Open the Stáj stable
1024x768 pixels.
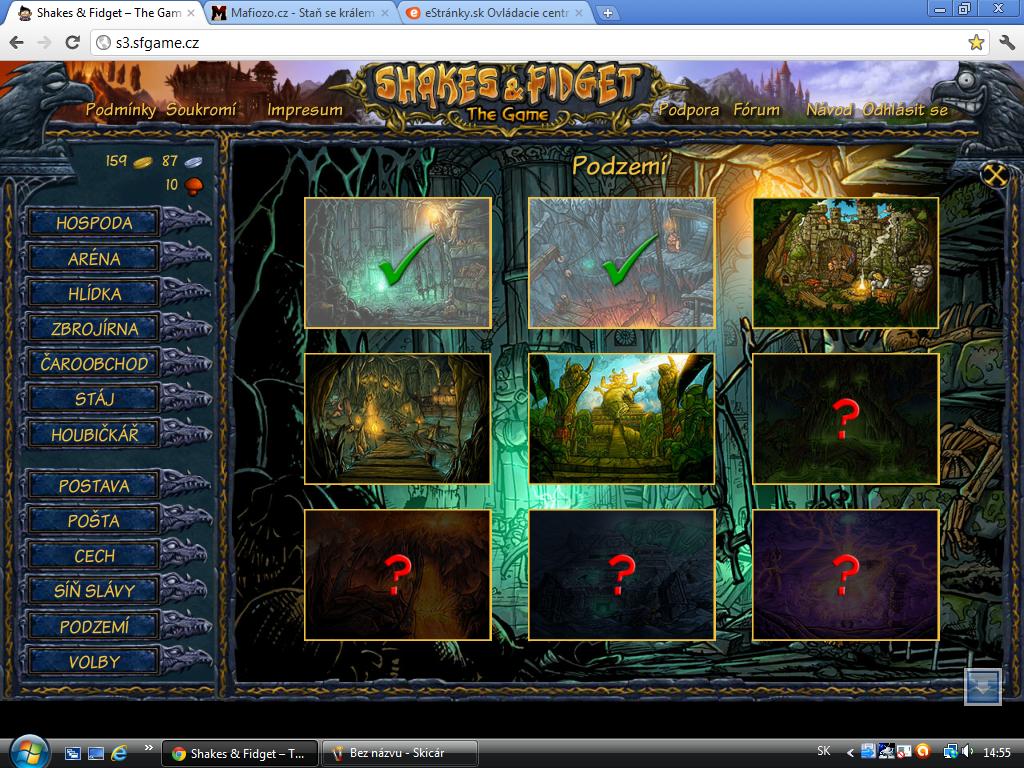(93, 398)
